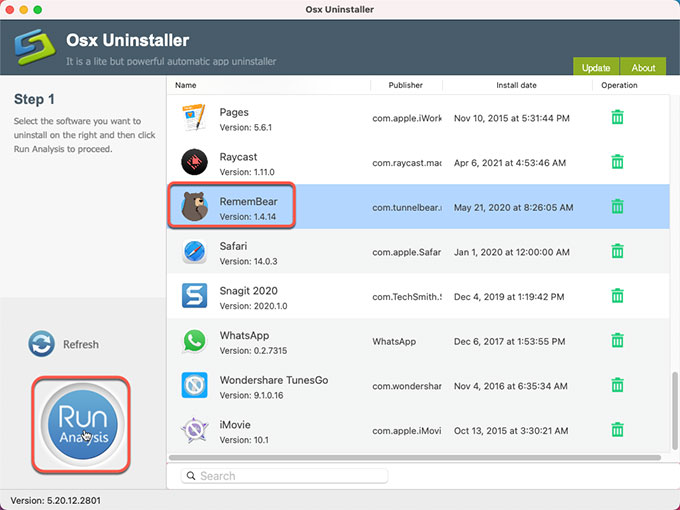The width and height of the screenshot is (680, 510).
Task: Click the version number in status bar
Action: tap(55, 500)
